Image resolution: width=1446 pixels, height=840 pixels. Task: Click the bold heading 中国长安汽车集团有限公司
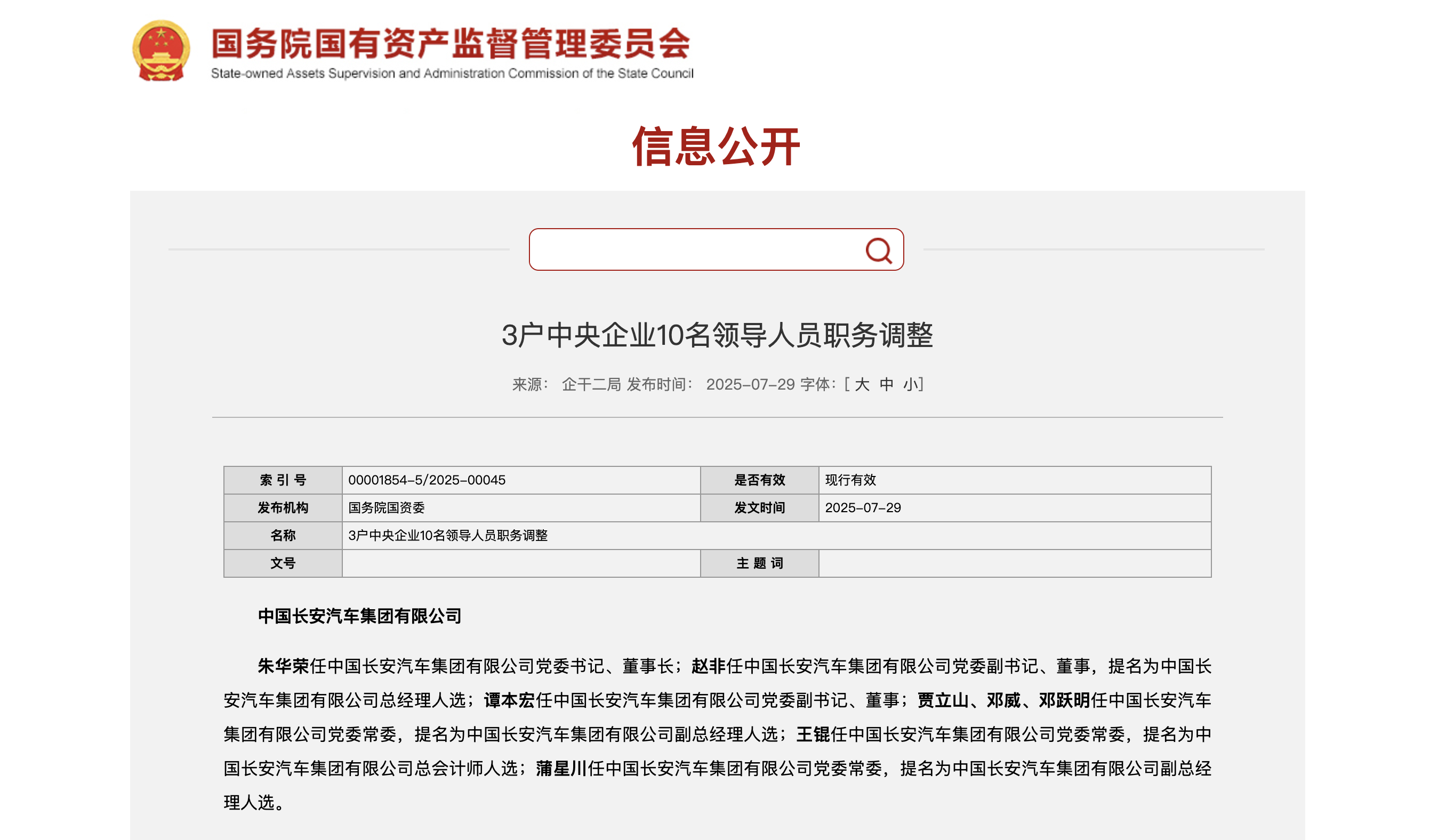[360, 616]
